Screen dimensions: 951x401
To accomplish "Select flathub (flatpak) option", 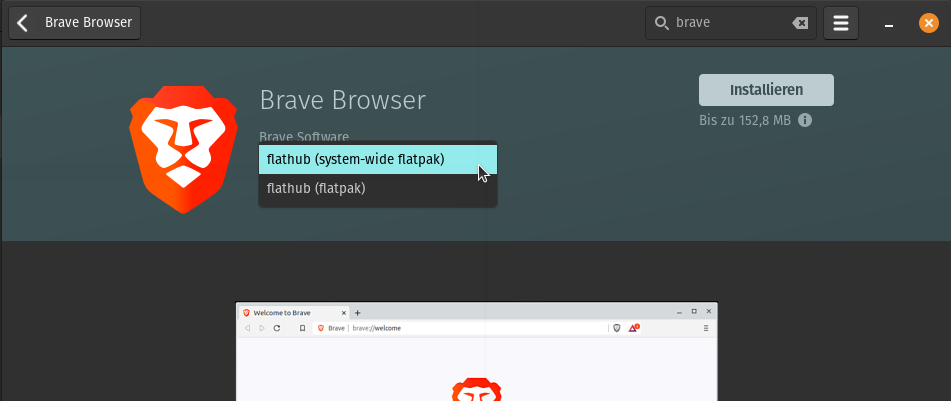I will pyautogui.click(x=378, y=189).
